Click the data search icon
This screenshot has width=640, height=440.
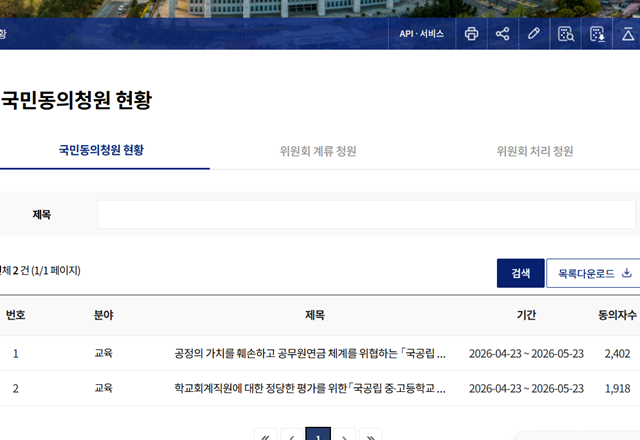[x=566, y=34]
